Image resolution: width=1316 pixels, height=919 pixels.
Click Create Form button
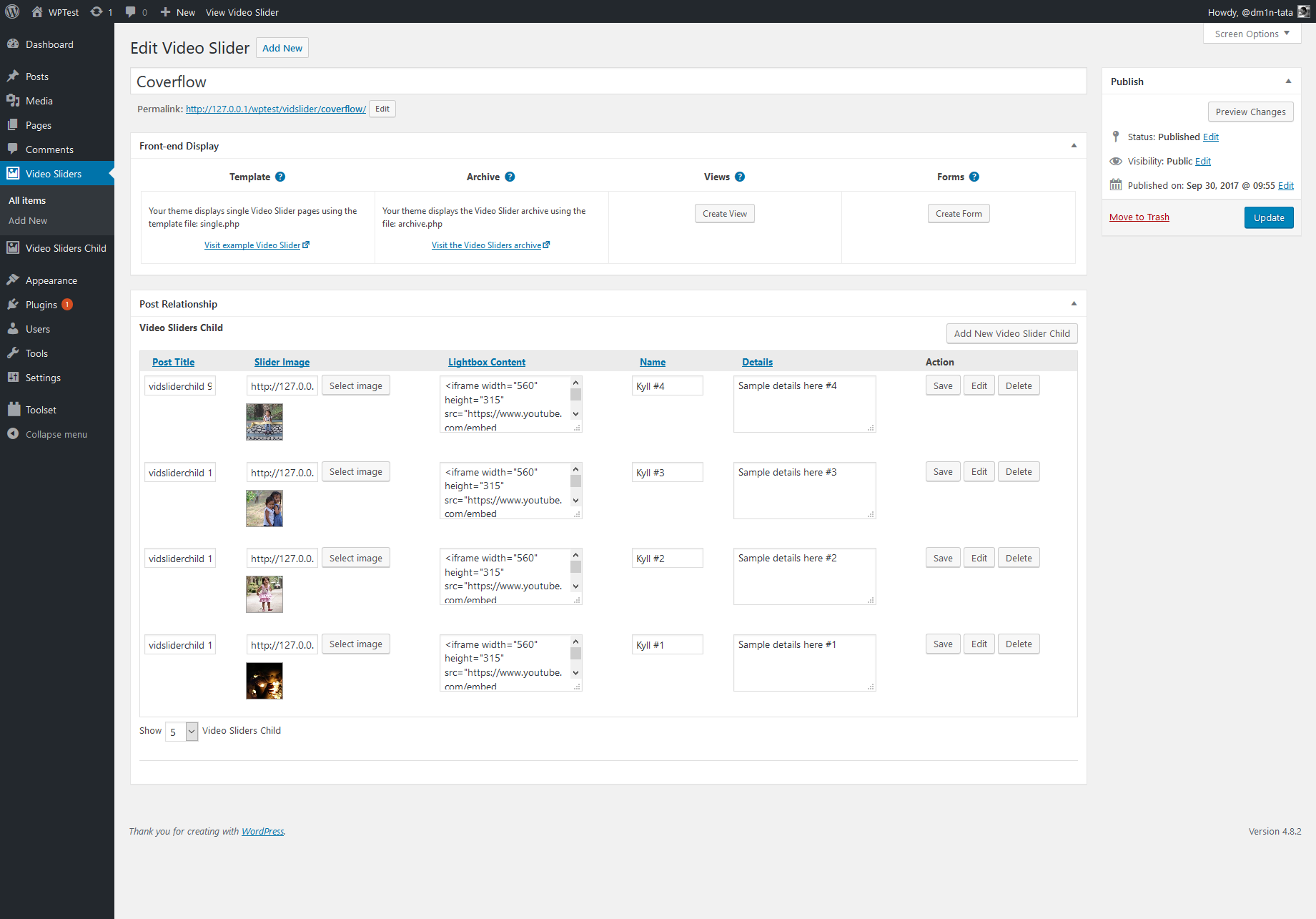tap(959, 213)
